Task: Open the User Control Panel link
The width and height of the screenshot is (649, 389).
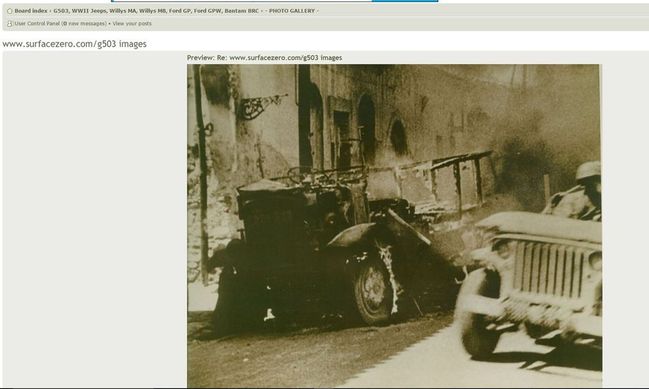Action: tap(37, 24)
